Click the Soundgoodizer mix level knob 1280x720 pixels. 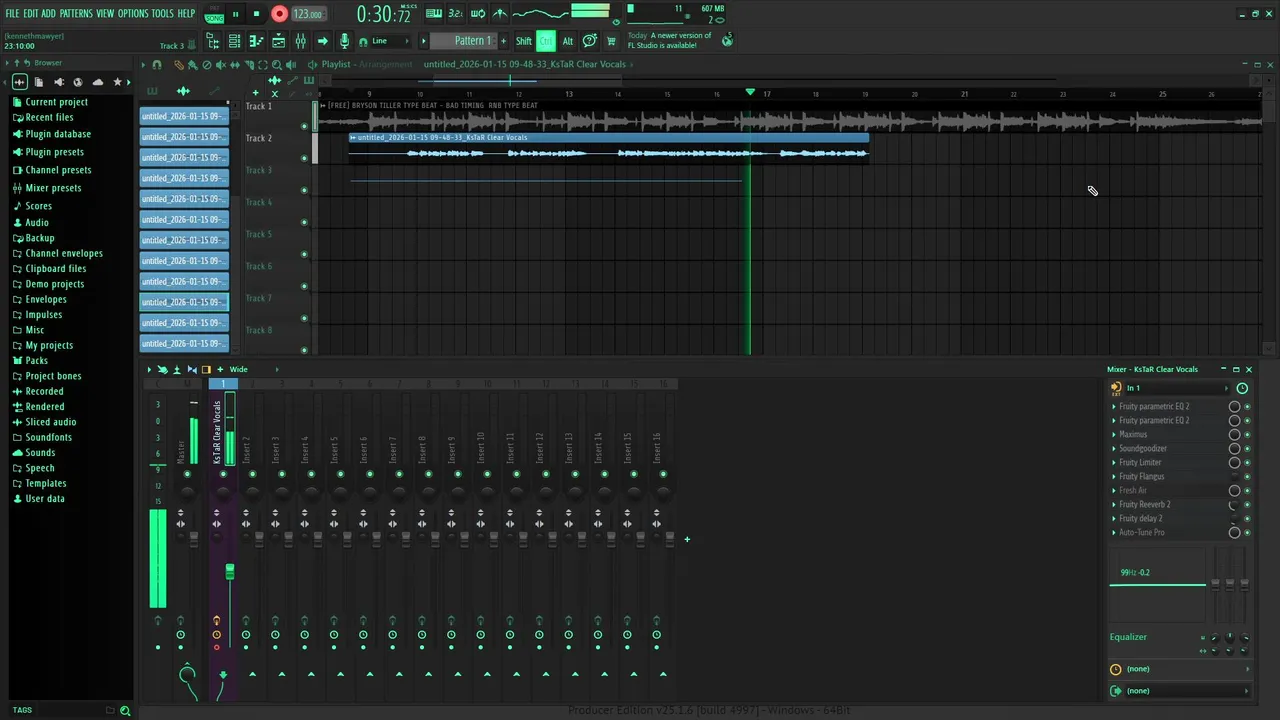tap(1234, 449)
